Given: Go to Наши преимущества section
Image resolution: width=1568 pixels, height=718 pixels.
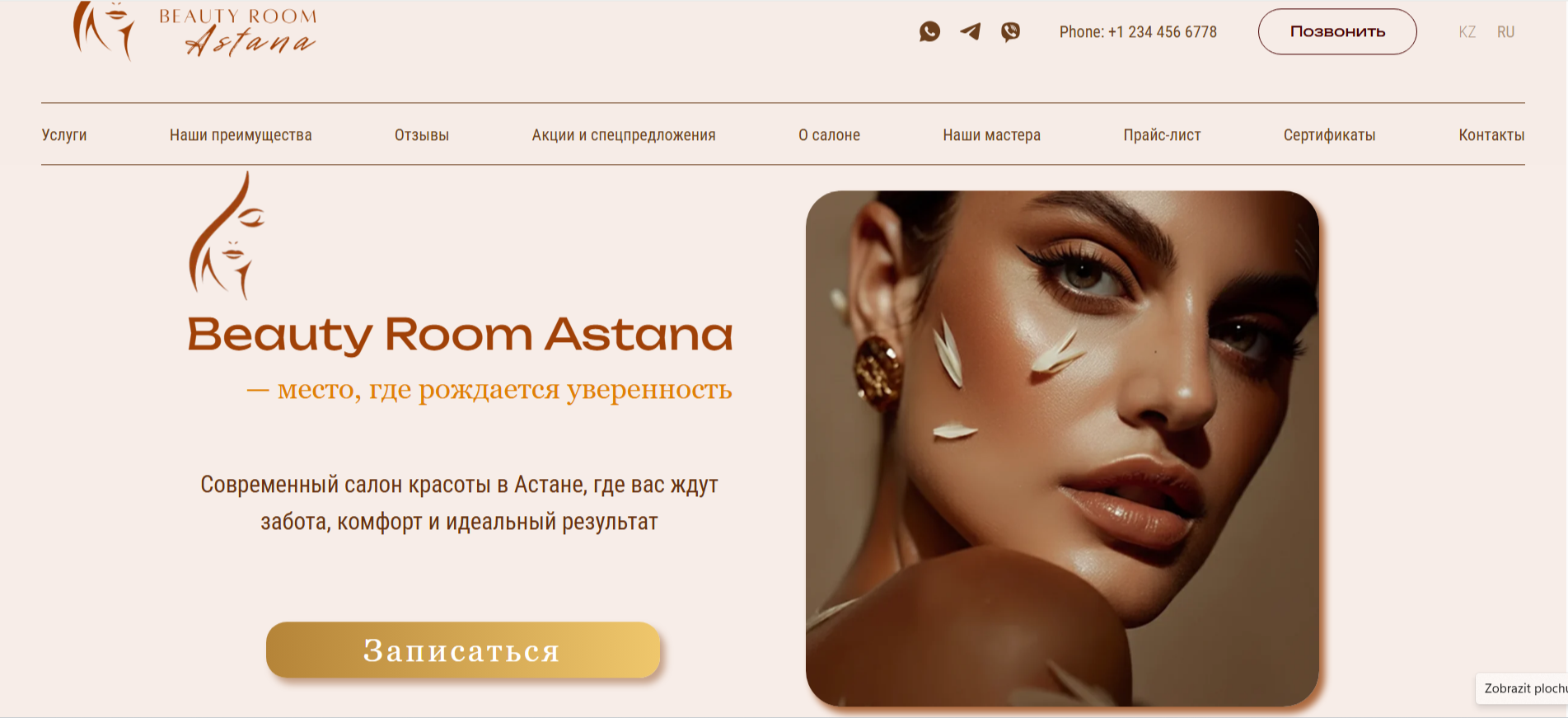Looking at the screenshot, I should click(241, 135).
